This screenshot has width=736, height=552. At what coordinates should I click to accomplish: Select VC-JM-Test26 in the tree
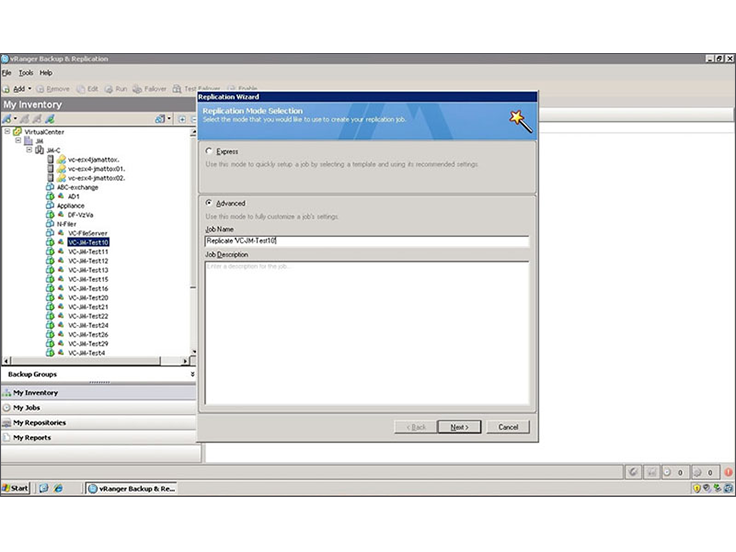click(x=88, y=335)
